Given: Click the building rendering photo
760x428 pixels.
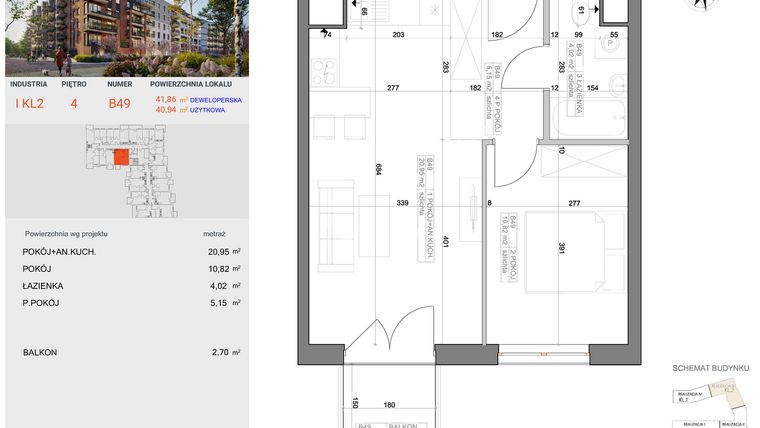Looking at the screenshot, I should 127,38.
